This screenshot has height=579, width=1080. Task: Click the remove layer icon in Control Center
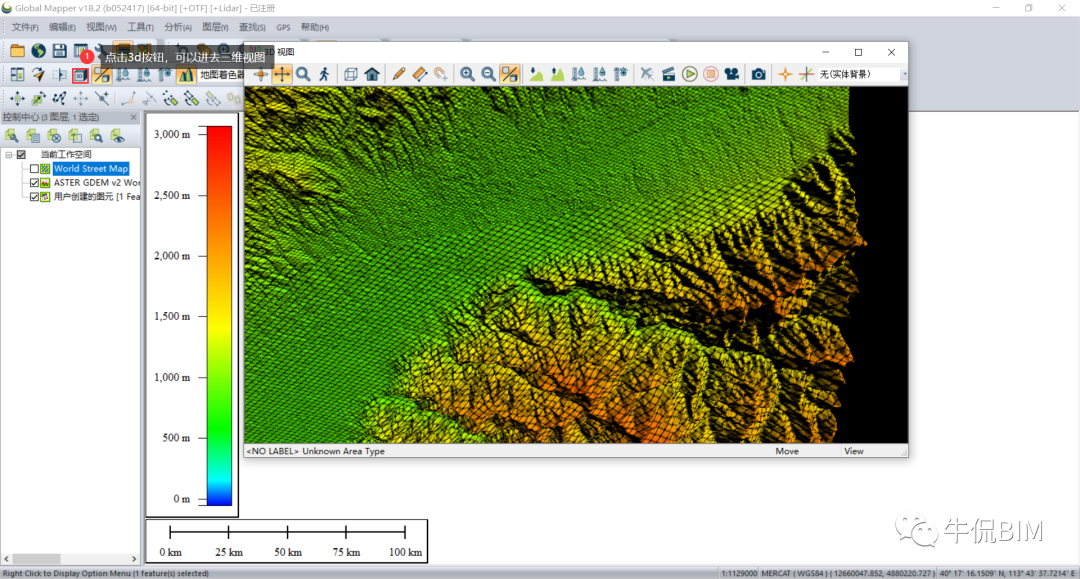(x=54, y=136)
